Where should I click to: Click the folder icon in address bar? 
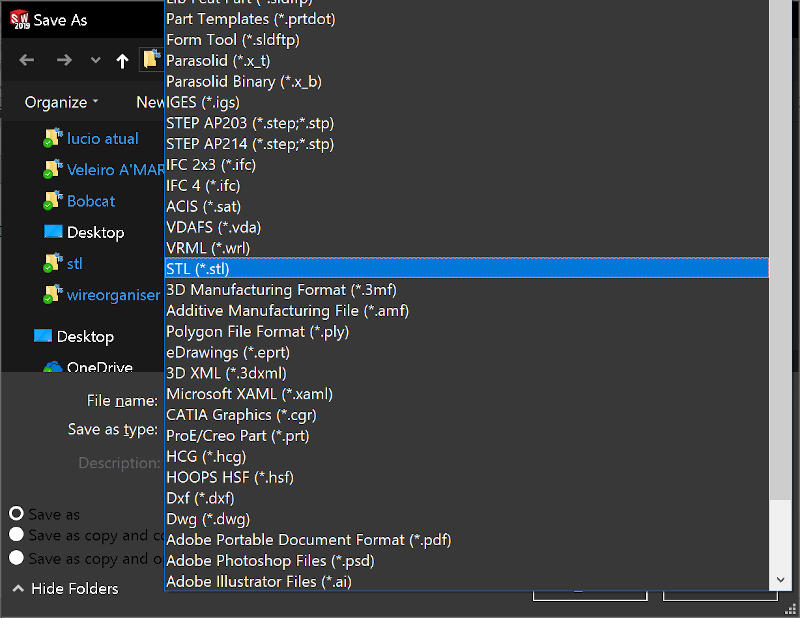point(152,59)
